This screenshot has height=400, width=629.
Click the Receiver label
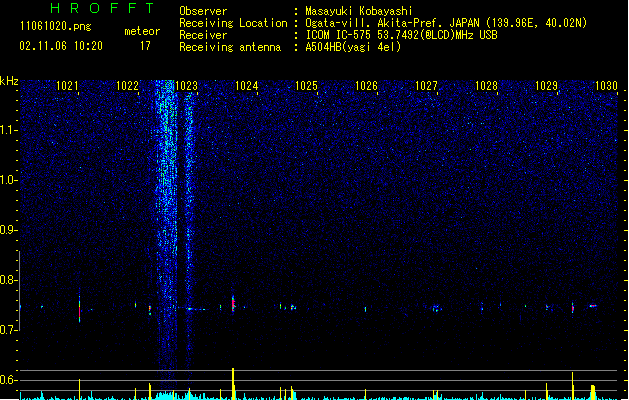pos(203,35)
